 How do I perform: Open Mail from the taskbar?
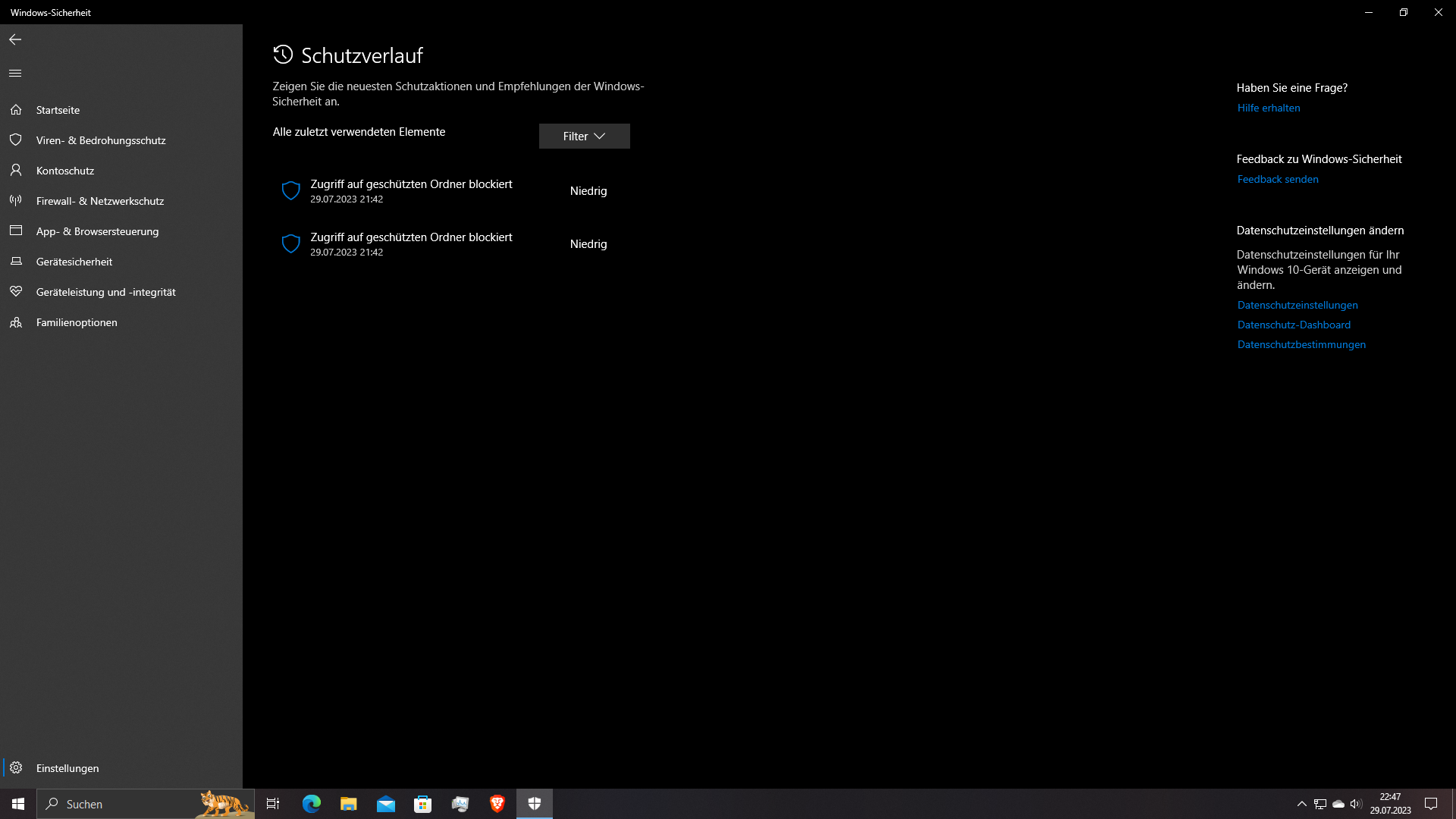pos(386,803)
